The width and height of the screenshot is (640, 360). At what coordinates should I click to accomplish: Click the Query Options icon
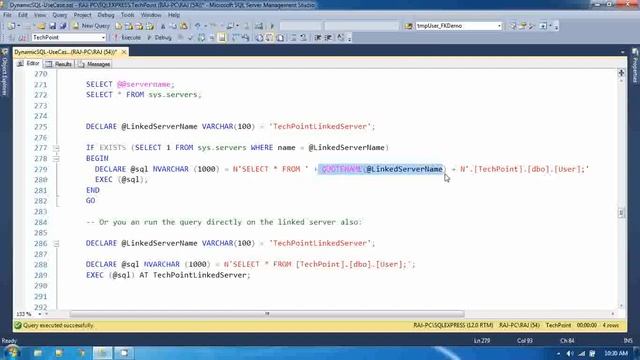[212, 38]
